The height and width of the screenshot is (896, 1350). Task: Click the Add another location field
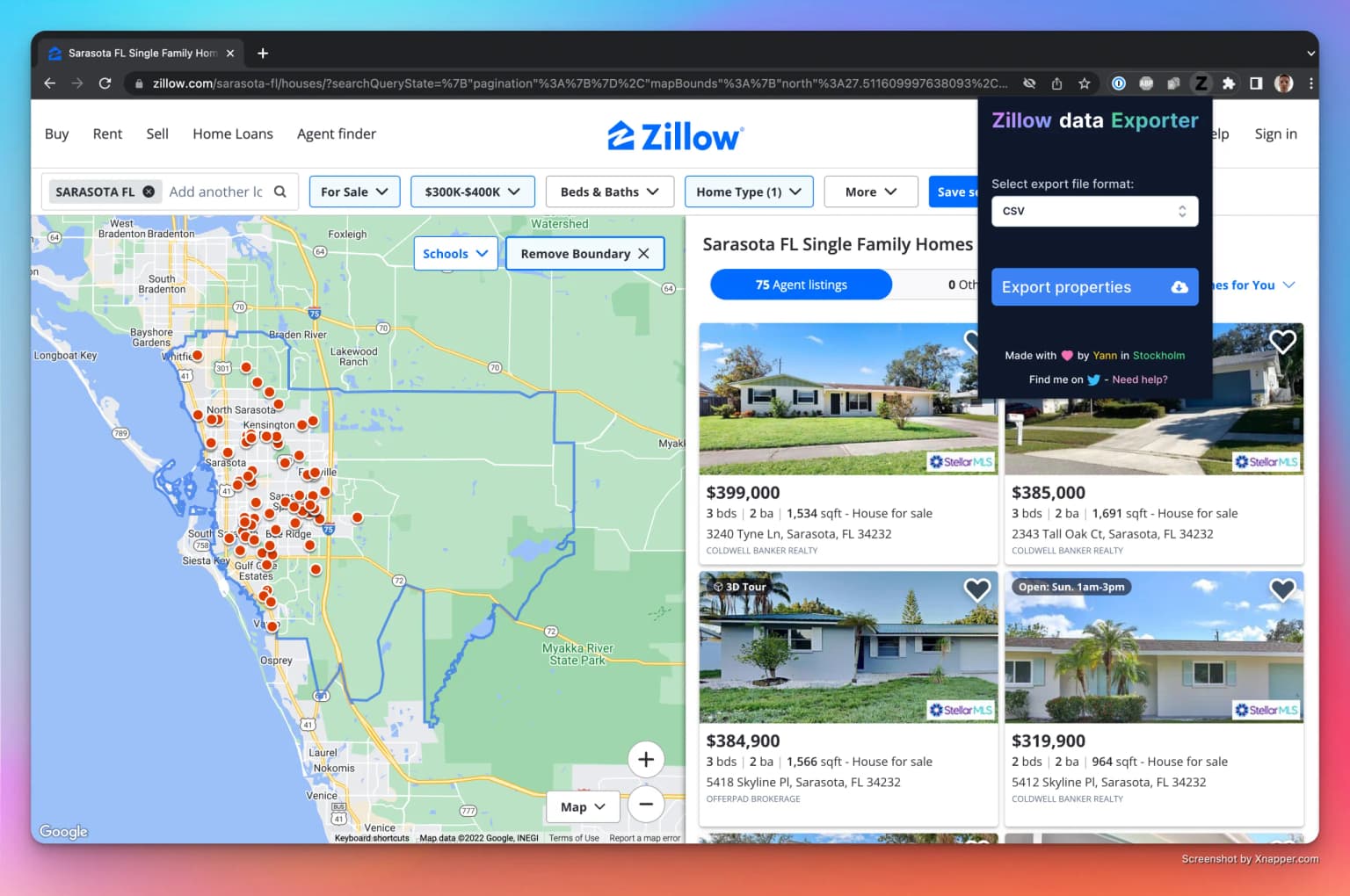click(216, 191)
